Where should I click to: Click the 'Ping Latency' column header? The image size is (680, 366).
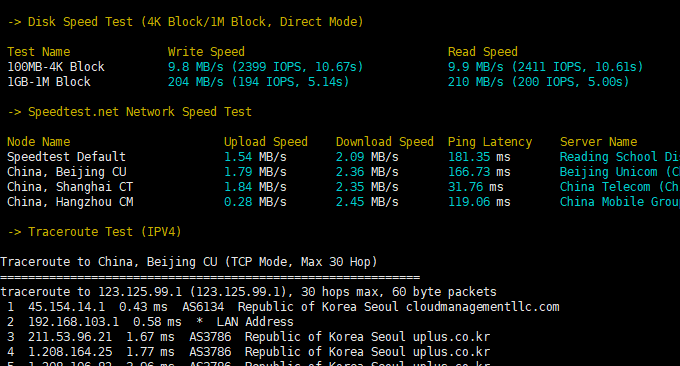(x=490, y=142)
